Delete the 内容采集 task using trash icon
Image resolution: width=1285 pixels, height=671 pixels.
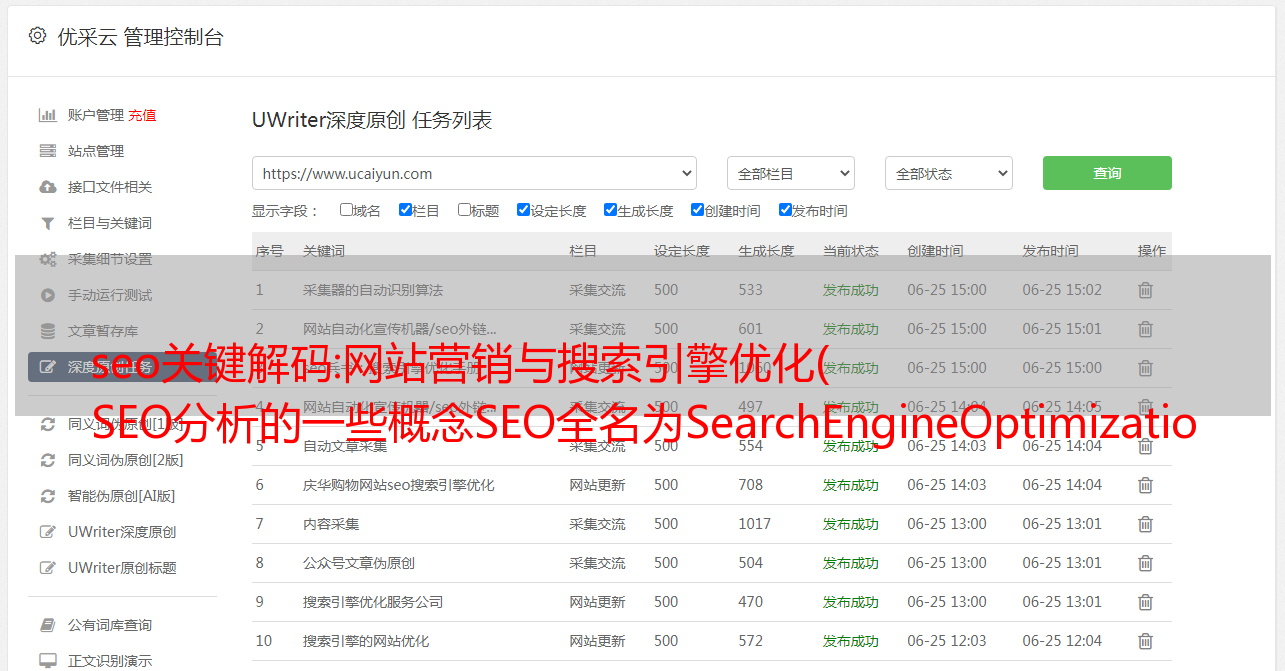coord(1145,524)
